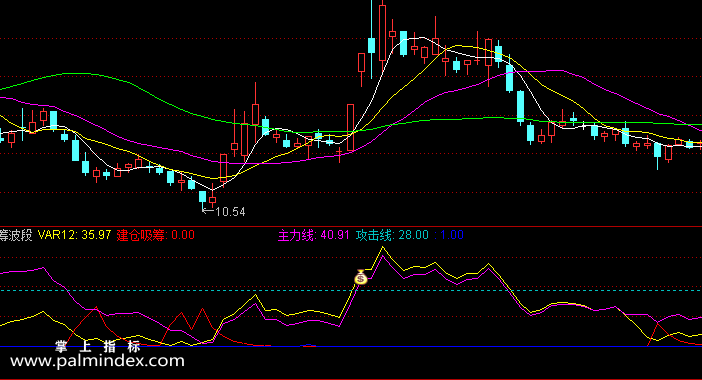The height and width of the screenshot is (380, 702).
Task: Click the blue baseline in the indicator panel
Action: [351, 346]
